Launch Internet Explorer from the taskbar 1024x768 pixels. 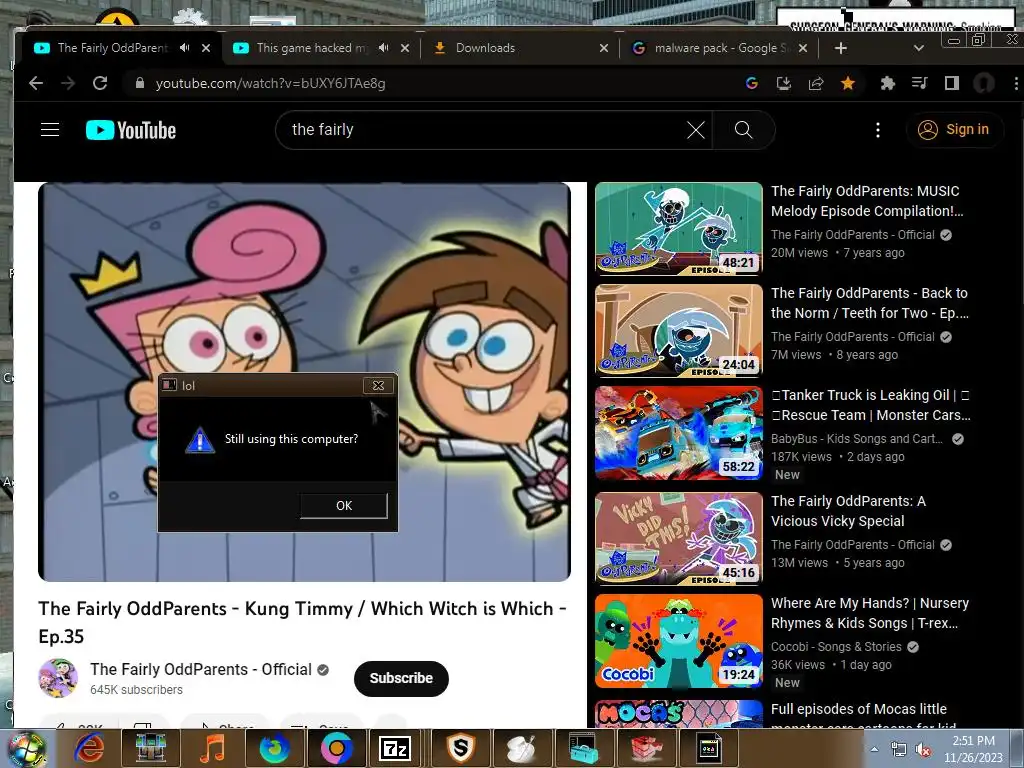[x=89, y=748]
